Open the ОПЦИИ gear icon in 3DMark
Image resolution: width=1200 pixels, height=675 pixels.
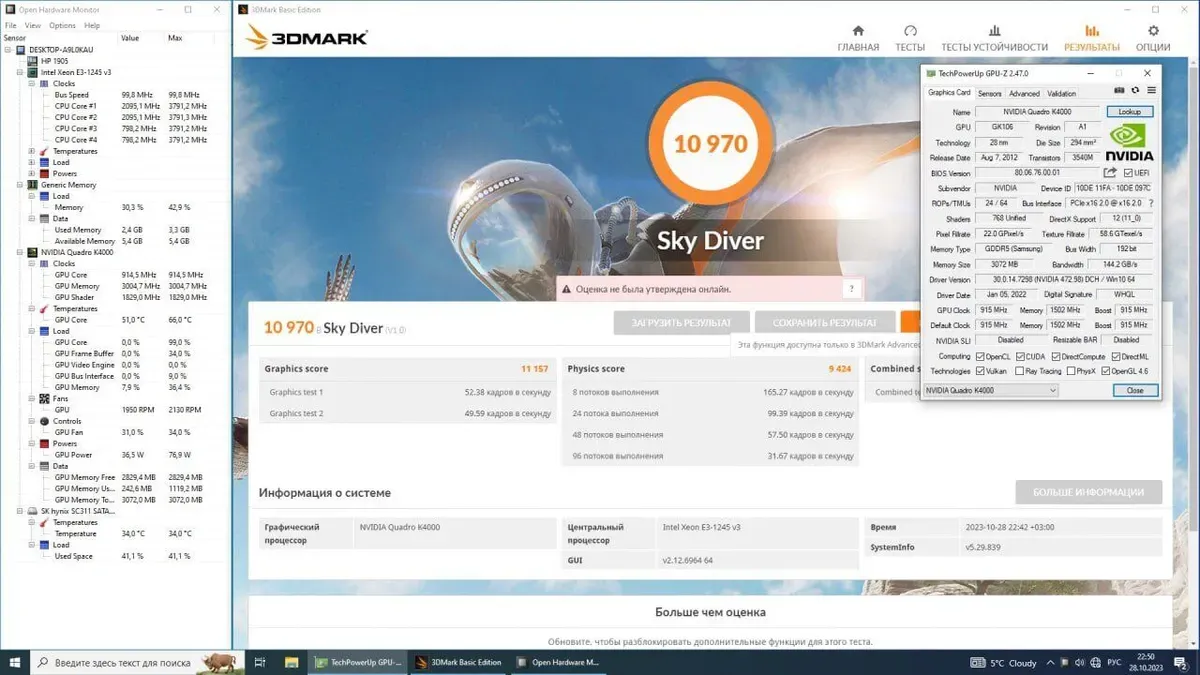[1153, 31]
